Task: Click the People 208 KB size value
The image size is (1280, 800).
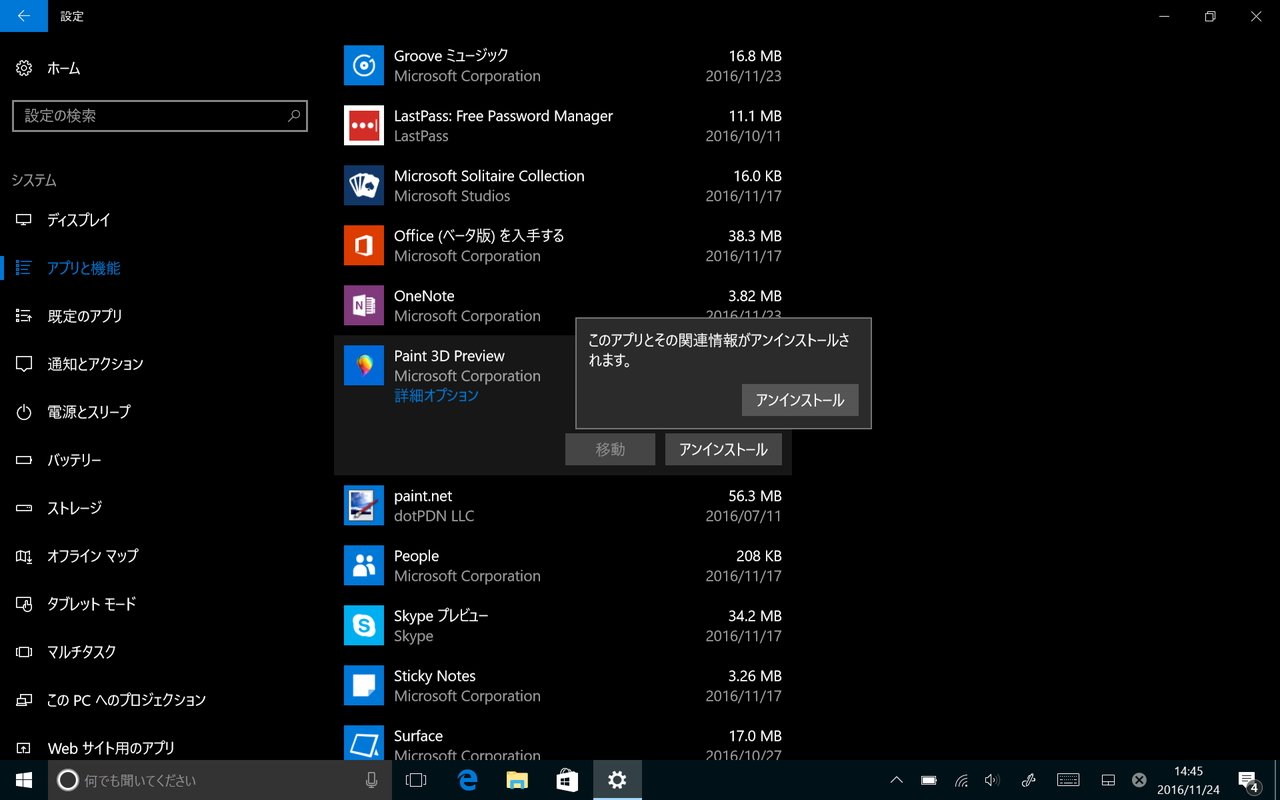Action: pyautogui.click(x=759, y=556)
